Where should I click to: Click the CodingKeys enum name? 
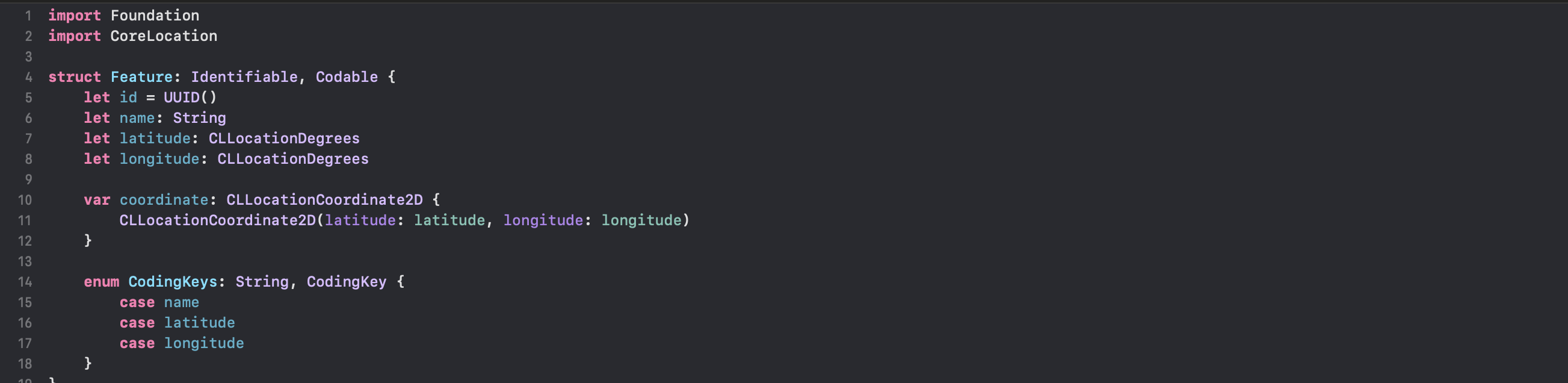coord(172,282)
